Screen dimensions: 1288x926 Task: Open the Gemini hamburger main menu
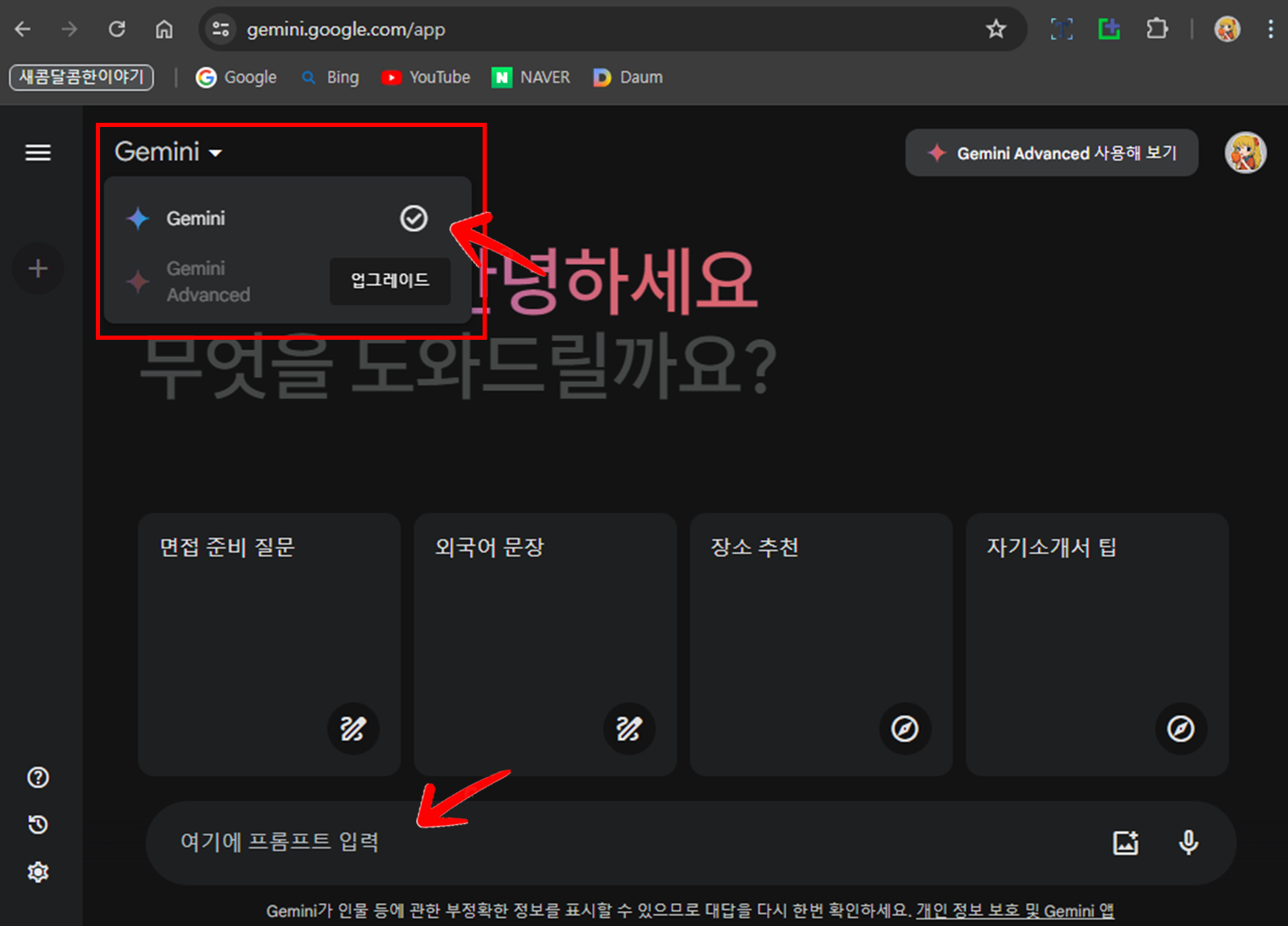[38, 152]
